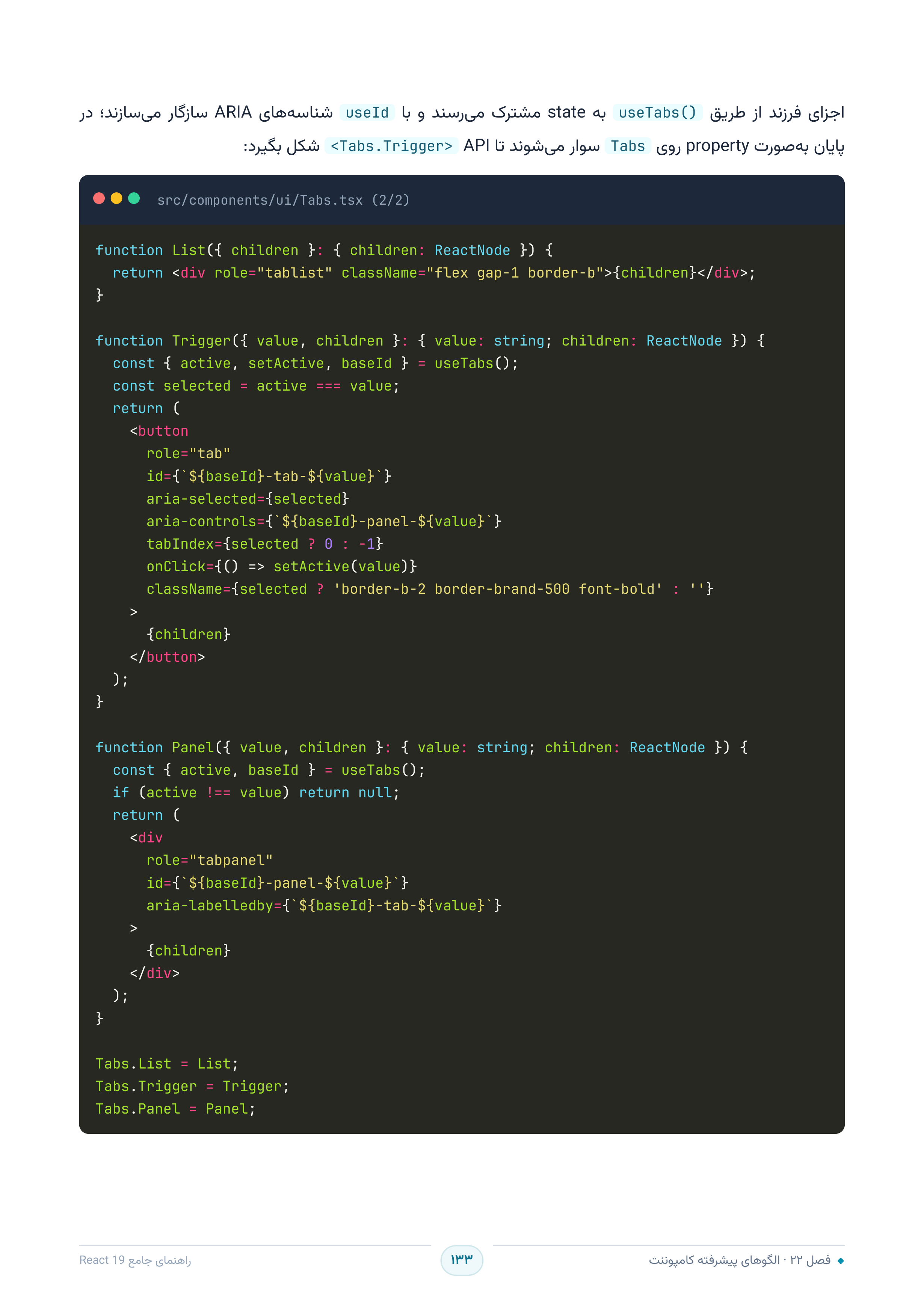Click the line 'function List({ children }'
This screenshot has height=1307, width=924.
324,250
